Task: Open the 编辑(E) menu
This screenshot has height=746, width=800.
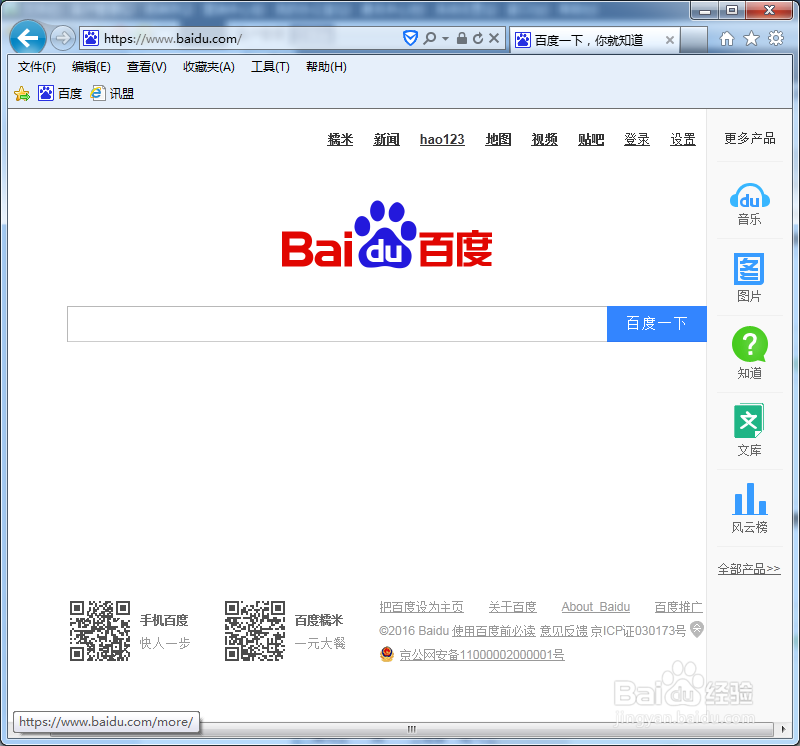Action: [x=91, y=67]
